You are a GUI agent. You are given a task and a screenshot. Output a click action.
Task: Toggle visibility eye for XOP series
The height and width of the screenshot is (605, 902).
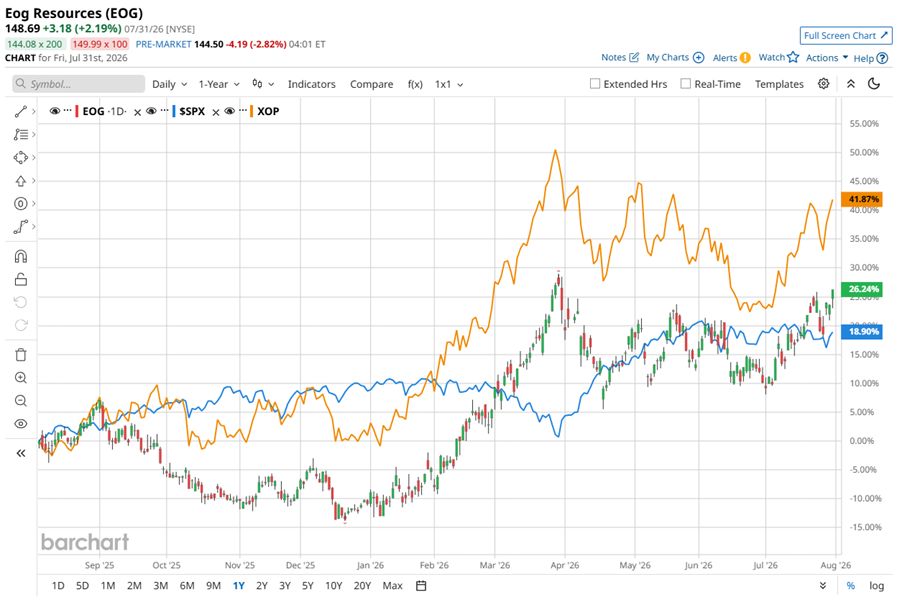pyautogui.click(x=230, y=111)
